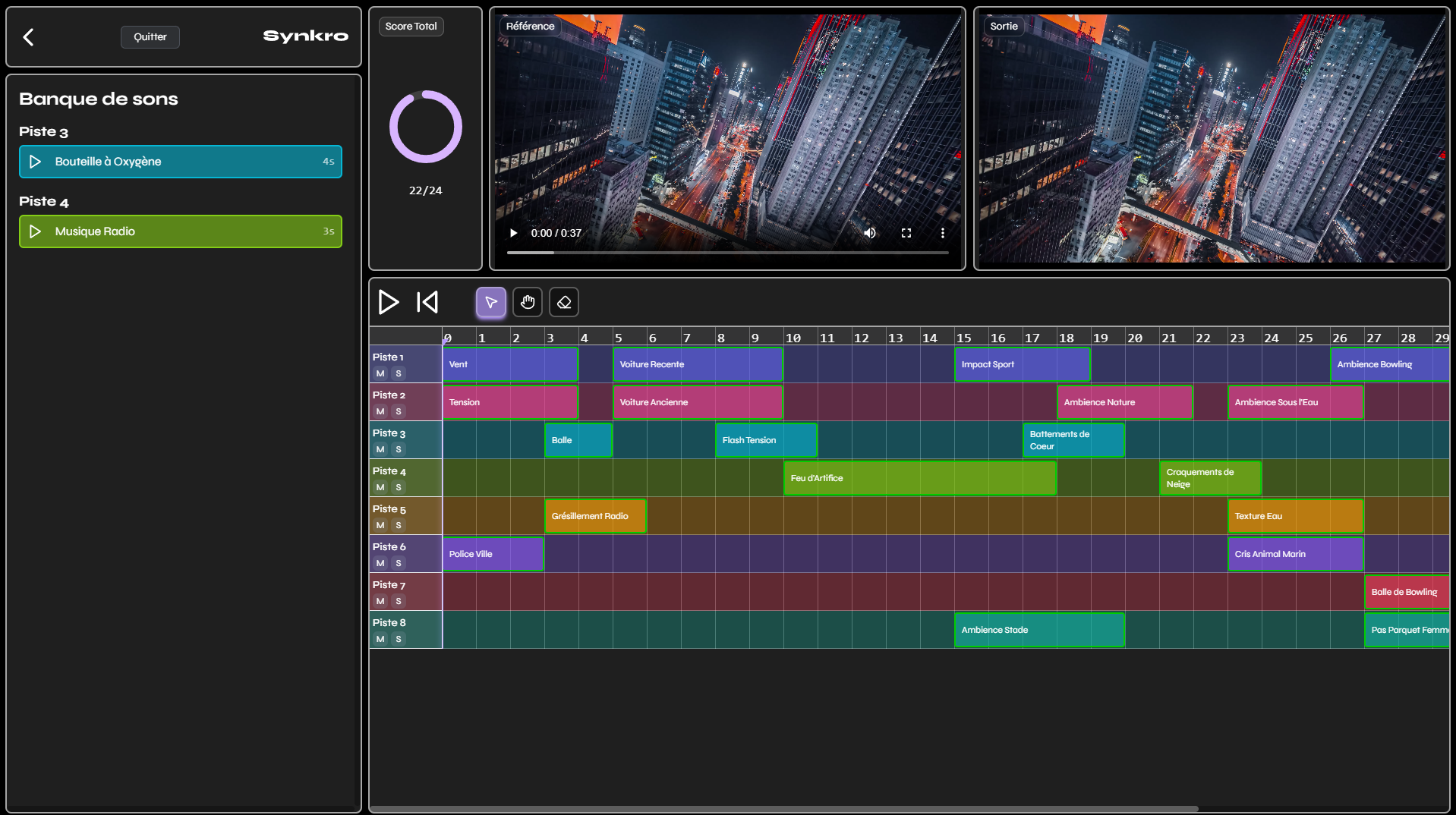
Task: Return timeline to start
Action: (427, 302)
